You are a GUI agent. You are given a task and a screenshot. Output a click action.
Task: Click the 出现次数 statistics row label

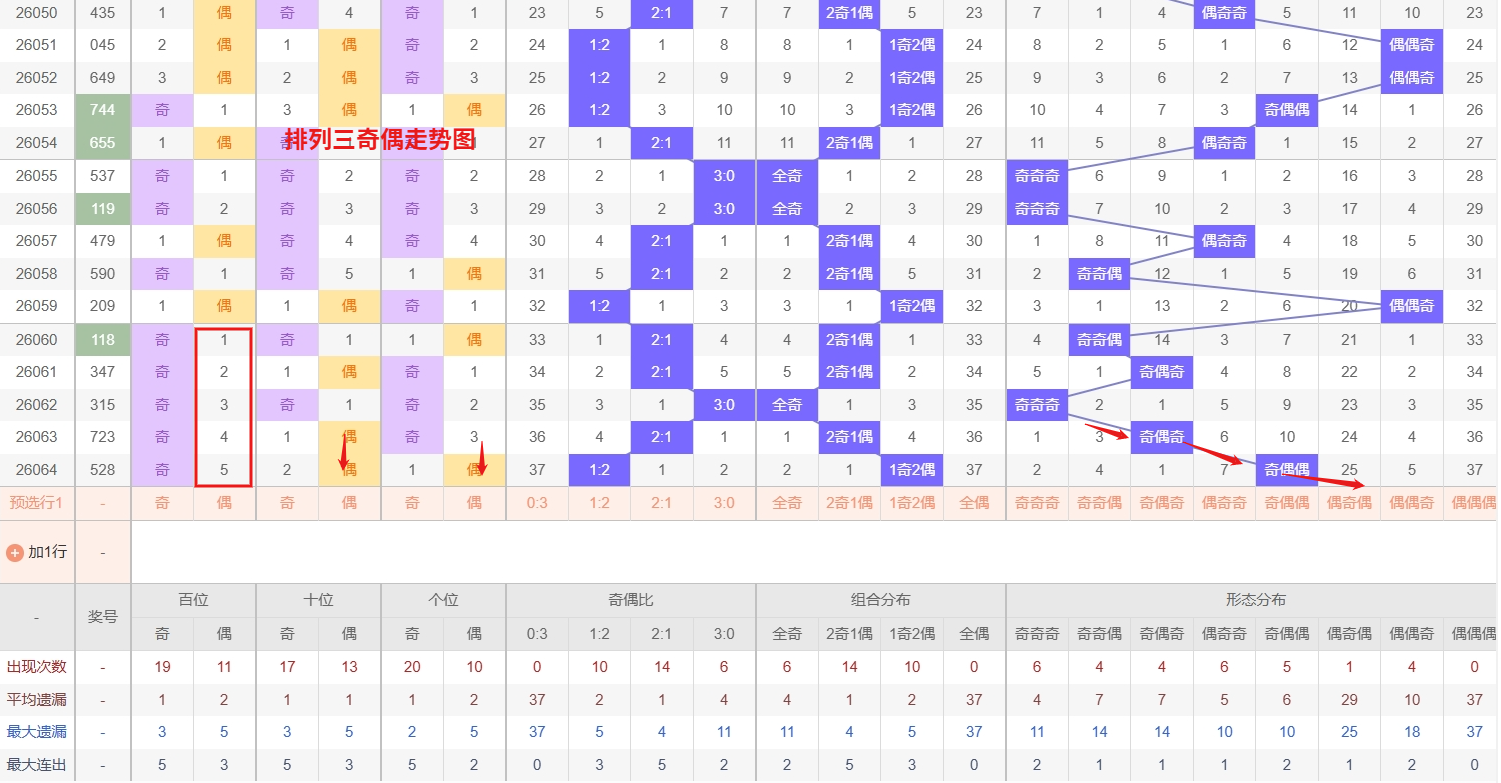tap(37, 667)
